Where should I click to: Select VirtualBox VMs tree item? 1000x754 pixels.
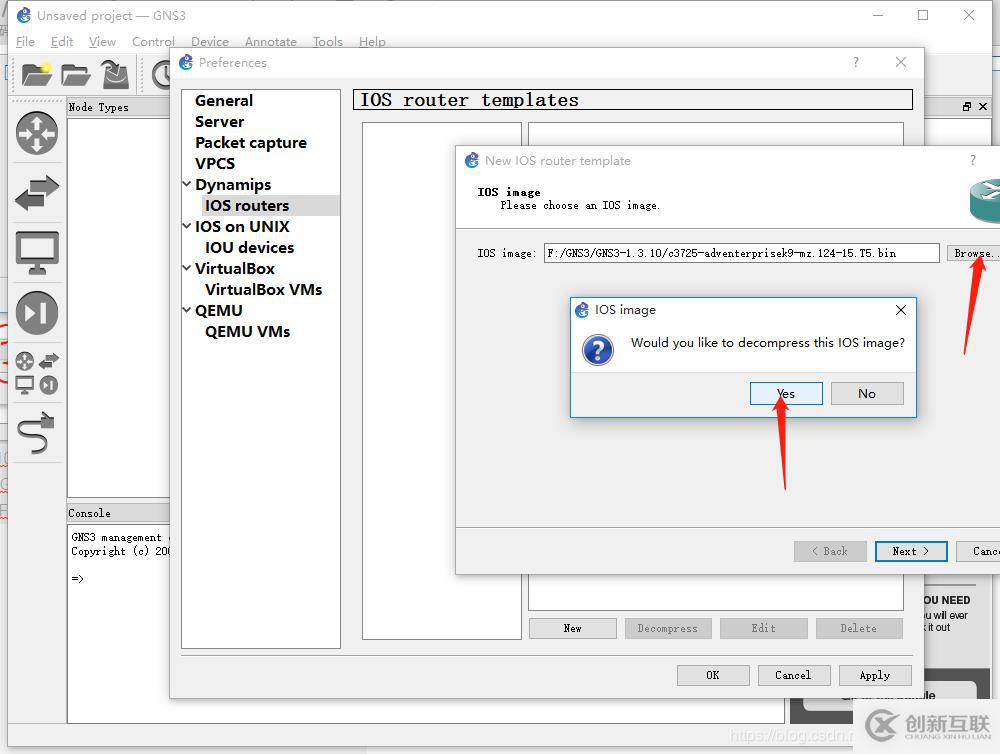point(263,290)
